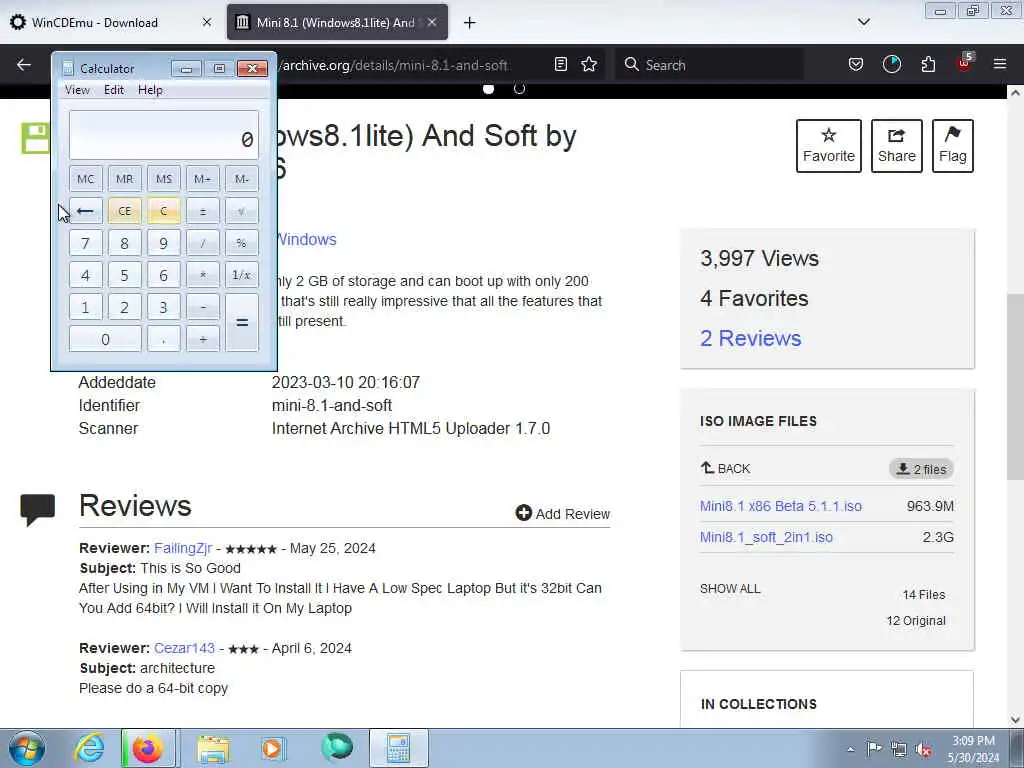Click the Favorite button
The width and height of the screenshot is (1024, 768).
(829, 146)
